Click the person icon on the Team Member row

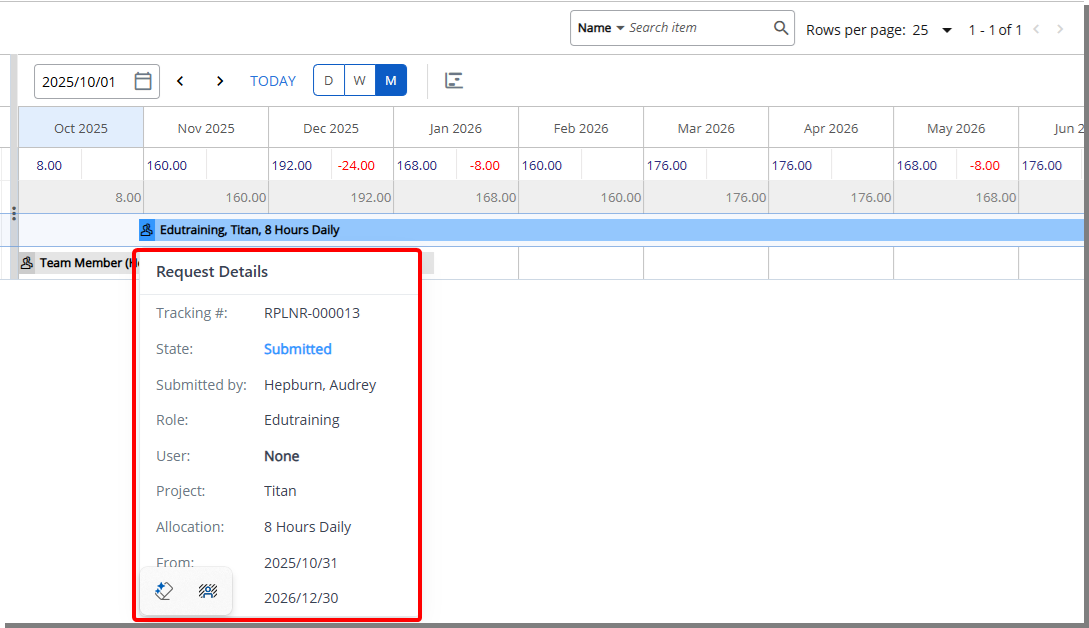26,262
